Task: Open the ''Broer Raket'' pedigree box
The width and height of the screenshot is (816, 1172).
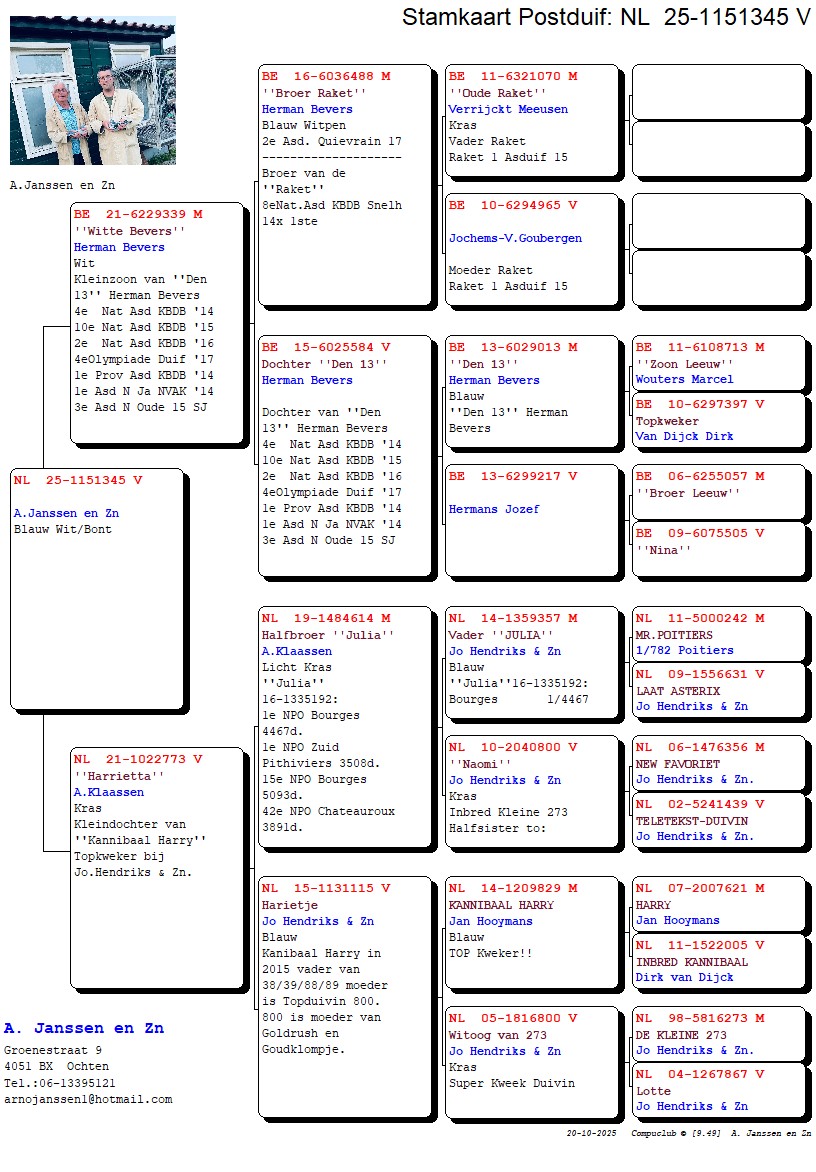Action: [345, 185]
